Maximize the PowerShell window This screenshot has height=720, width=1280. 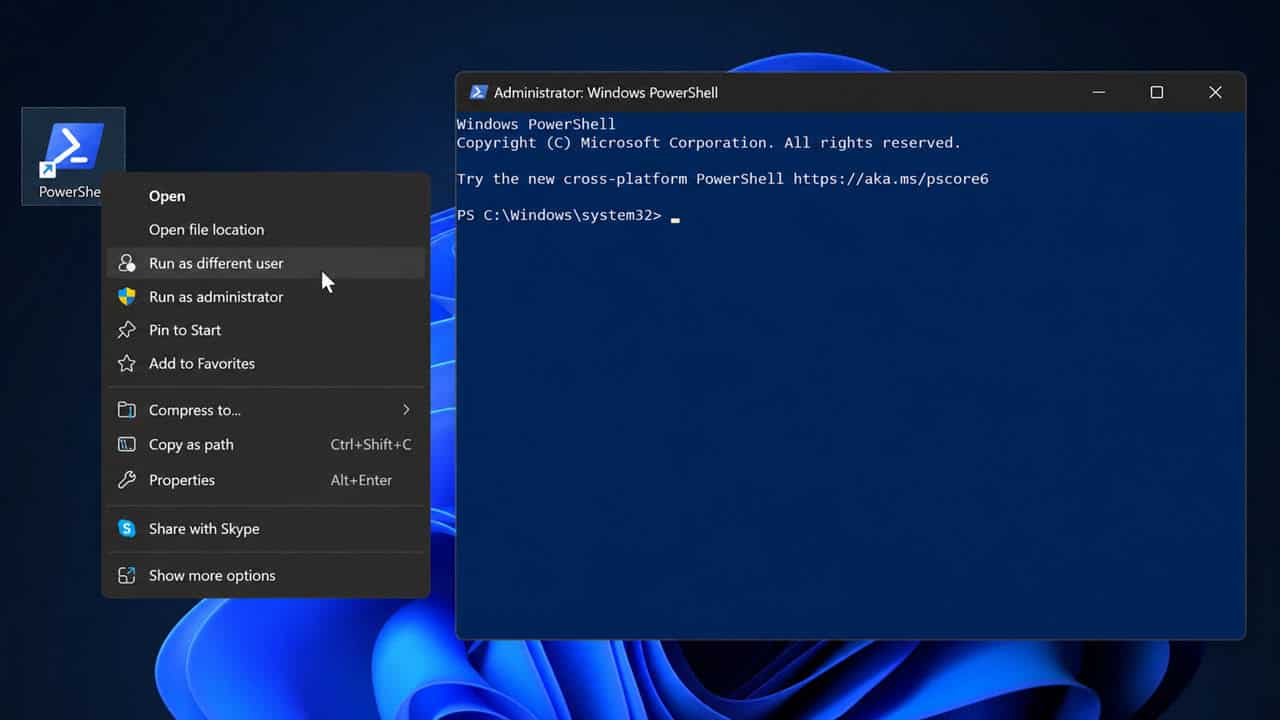point(1157,92)
